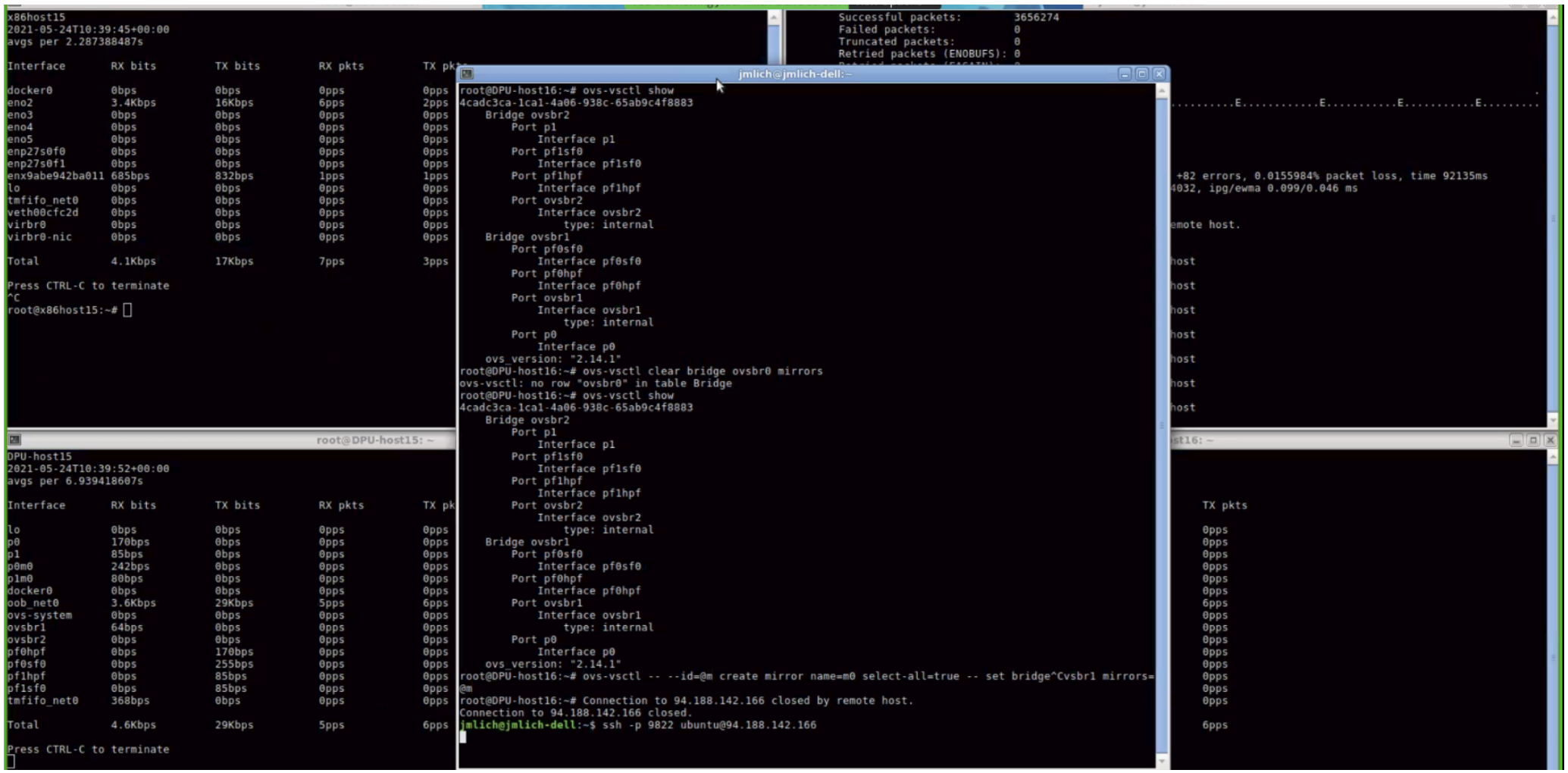Click the 'avgs per 2.287388487s' line
This screenshot has width=1568, height=773.
(75, 42)
